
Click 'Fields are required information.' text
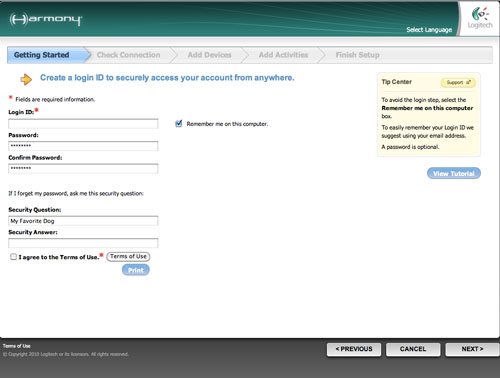(55, 99)
